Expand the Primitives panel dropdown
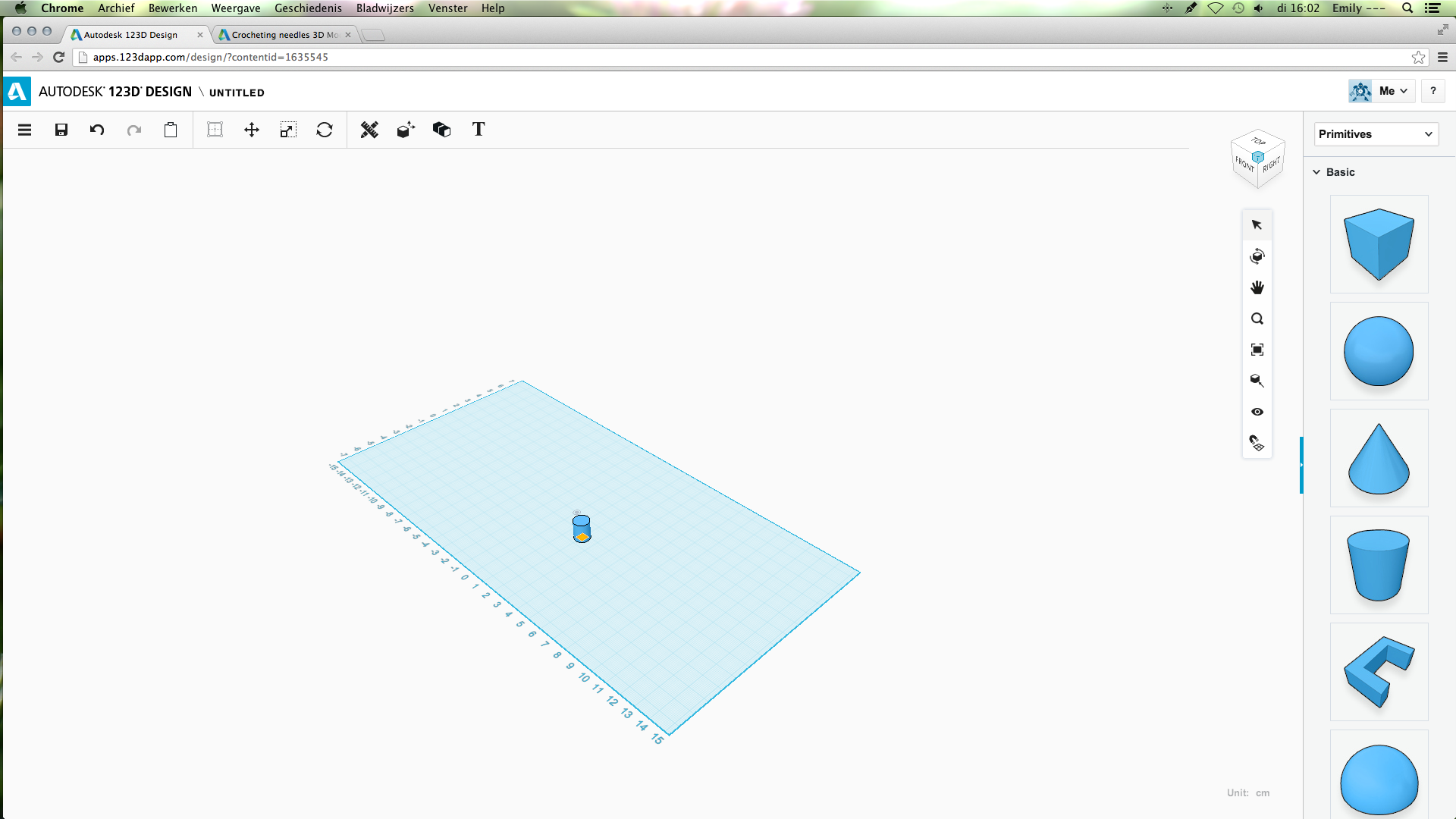The width and height of the screenshot is (1456, 819). 1430,134
